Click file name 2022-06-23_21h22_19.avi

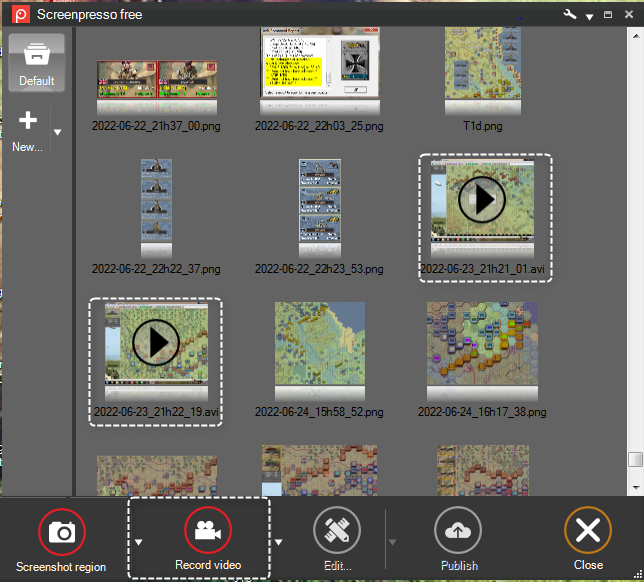click(x=156, y=412)
